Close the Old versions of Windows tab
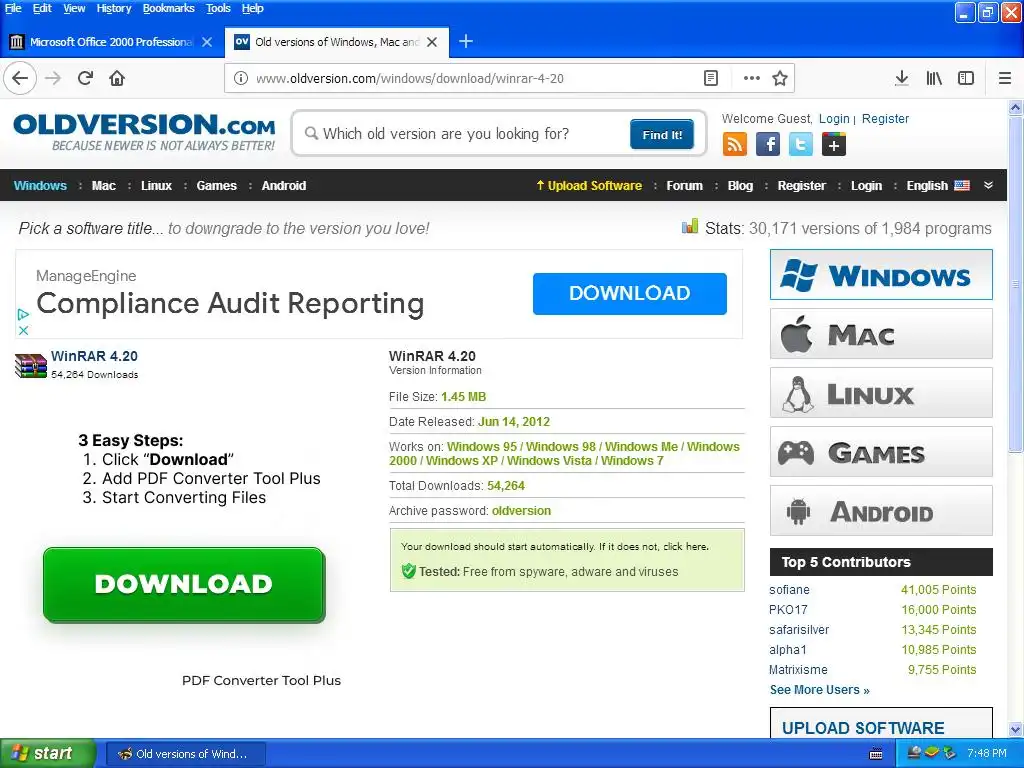 [x=432, y=42]
